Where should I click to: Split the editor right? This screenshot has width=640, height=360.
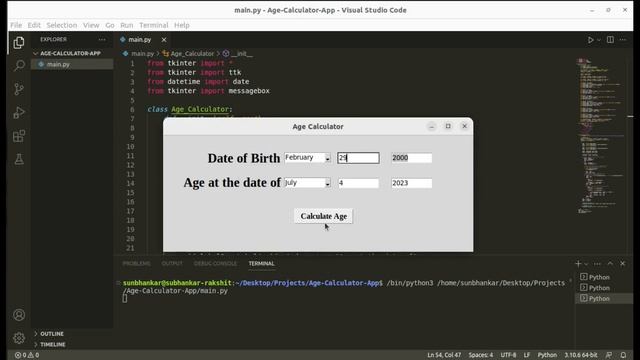(x=610, y=40)
